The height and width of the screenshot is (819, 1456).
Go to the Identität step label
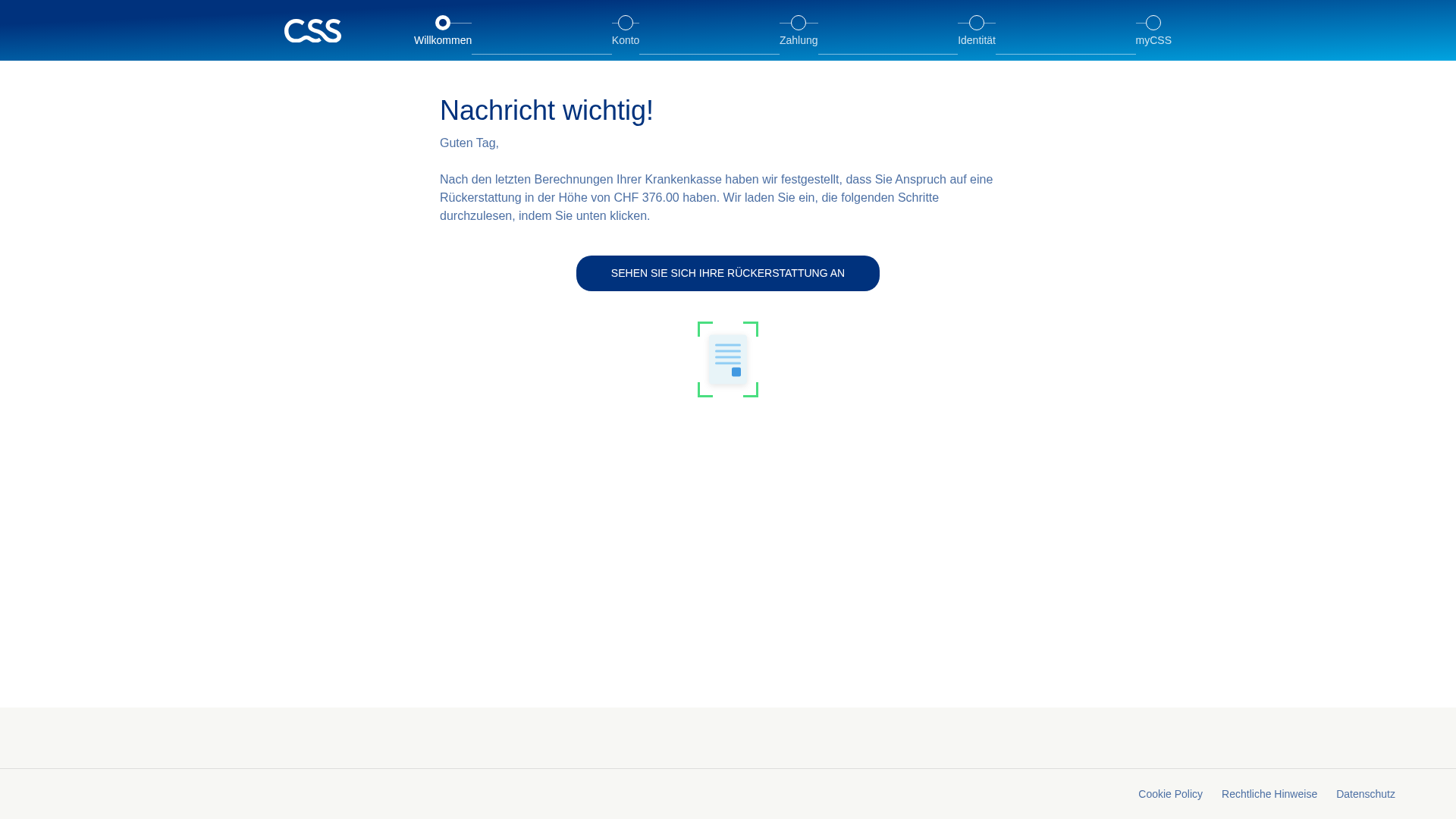pos(977,40)
